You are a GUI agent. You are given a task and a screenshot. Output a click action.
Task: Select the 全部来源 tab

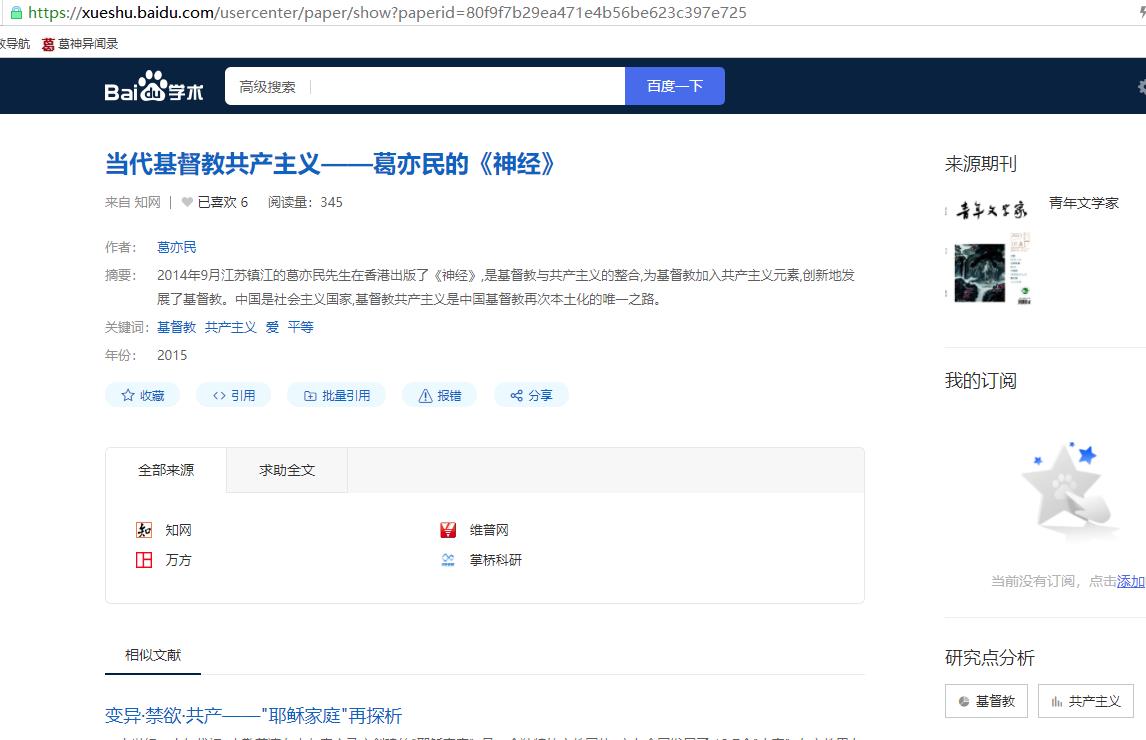coord(166,470)
